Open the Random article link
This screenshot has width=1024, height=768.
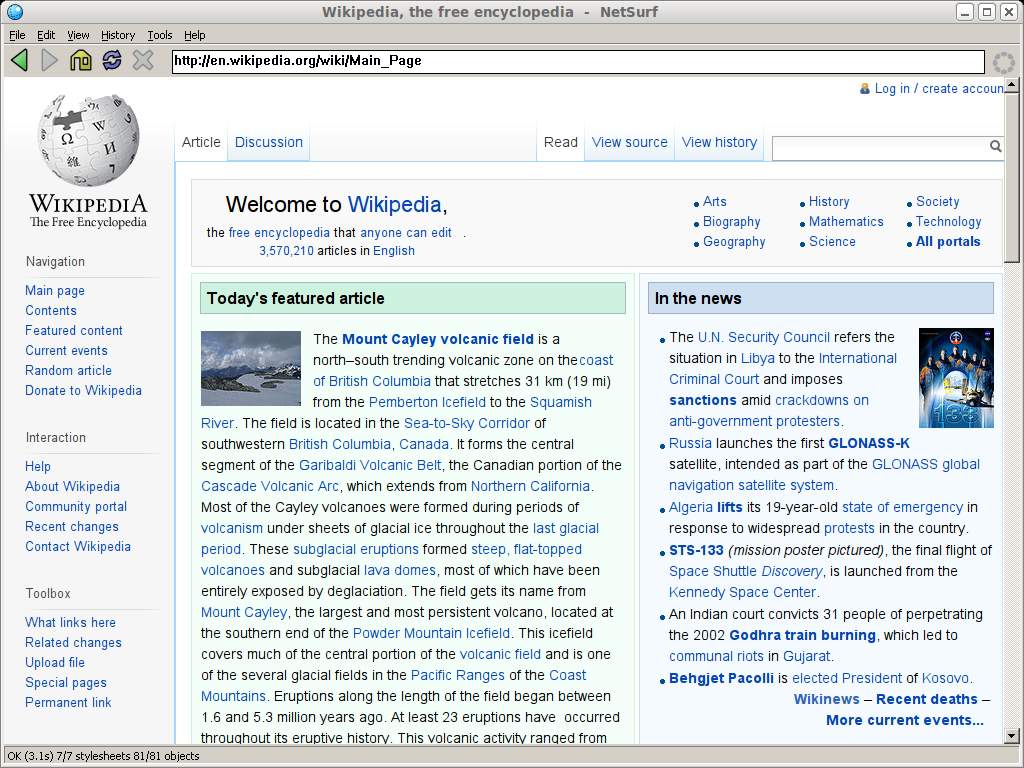click(68, 370)
